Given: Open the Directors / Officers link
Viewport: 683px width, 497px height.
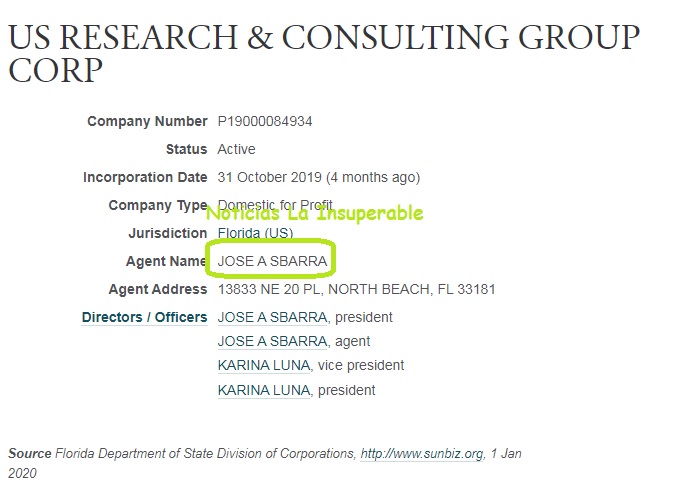Looking at the screenshot, I should [x=145, y=317].
